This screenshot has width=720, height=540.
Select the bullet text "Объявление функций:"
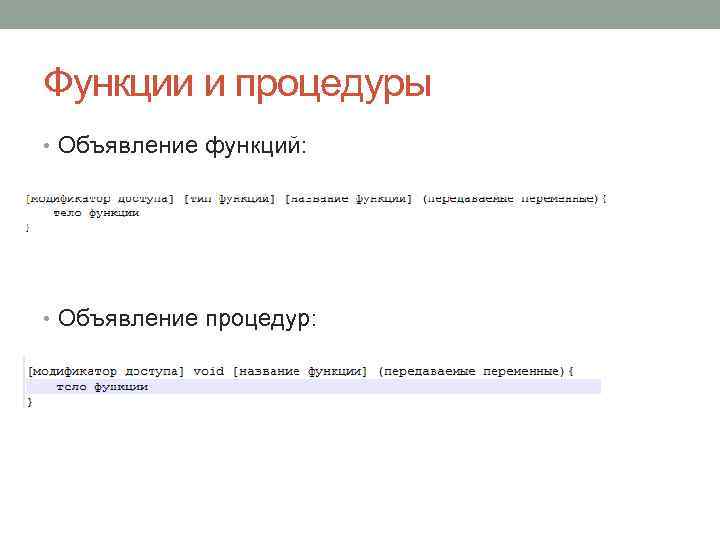[x=182, y=146]
